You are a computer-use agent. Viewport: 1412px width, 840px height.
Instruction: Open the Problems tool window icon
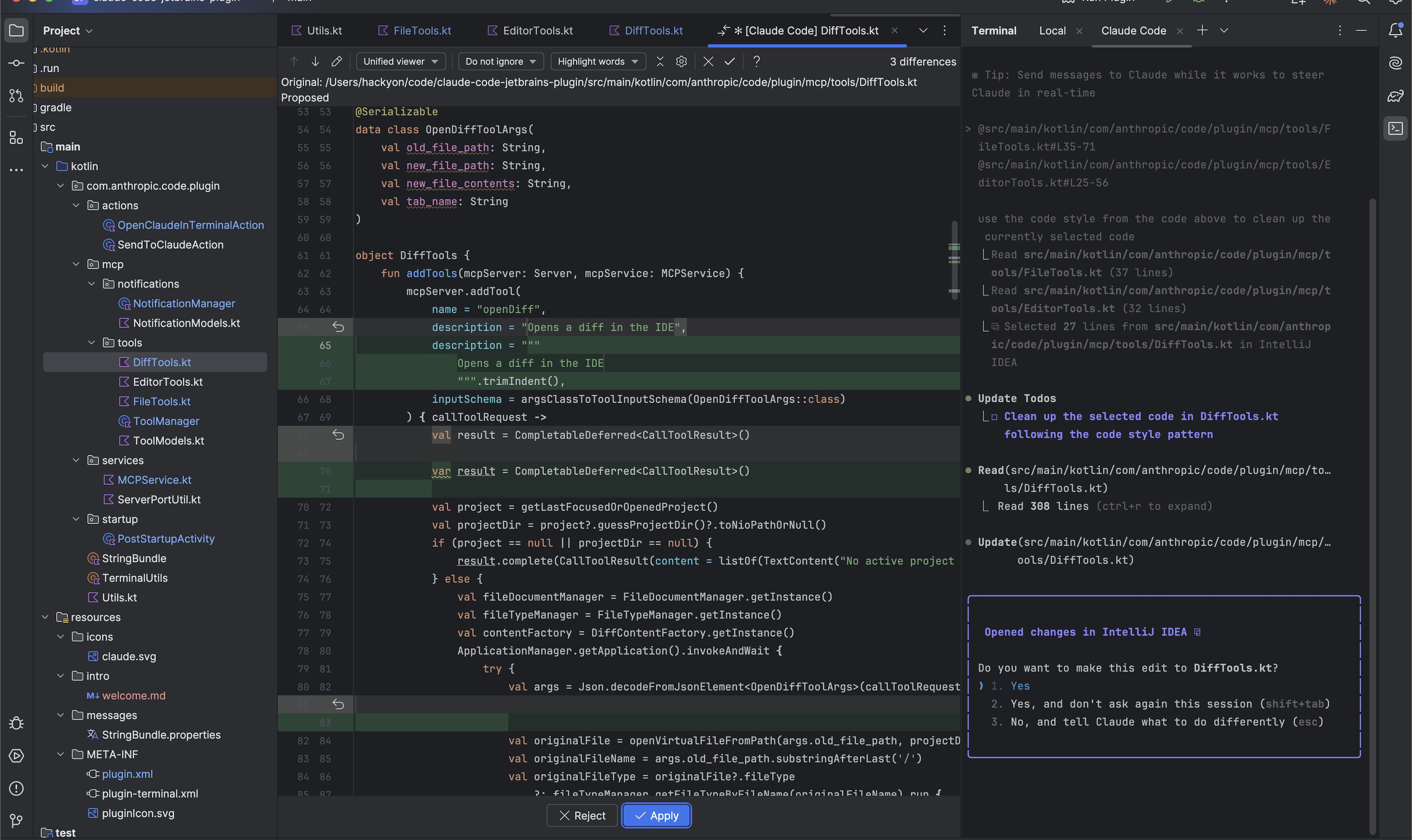click(16, 788)
